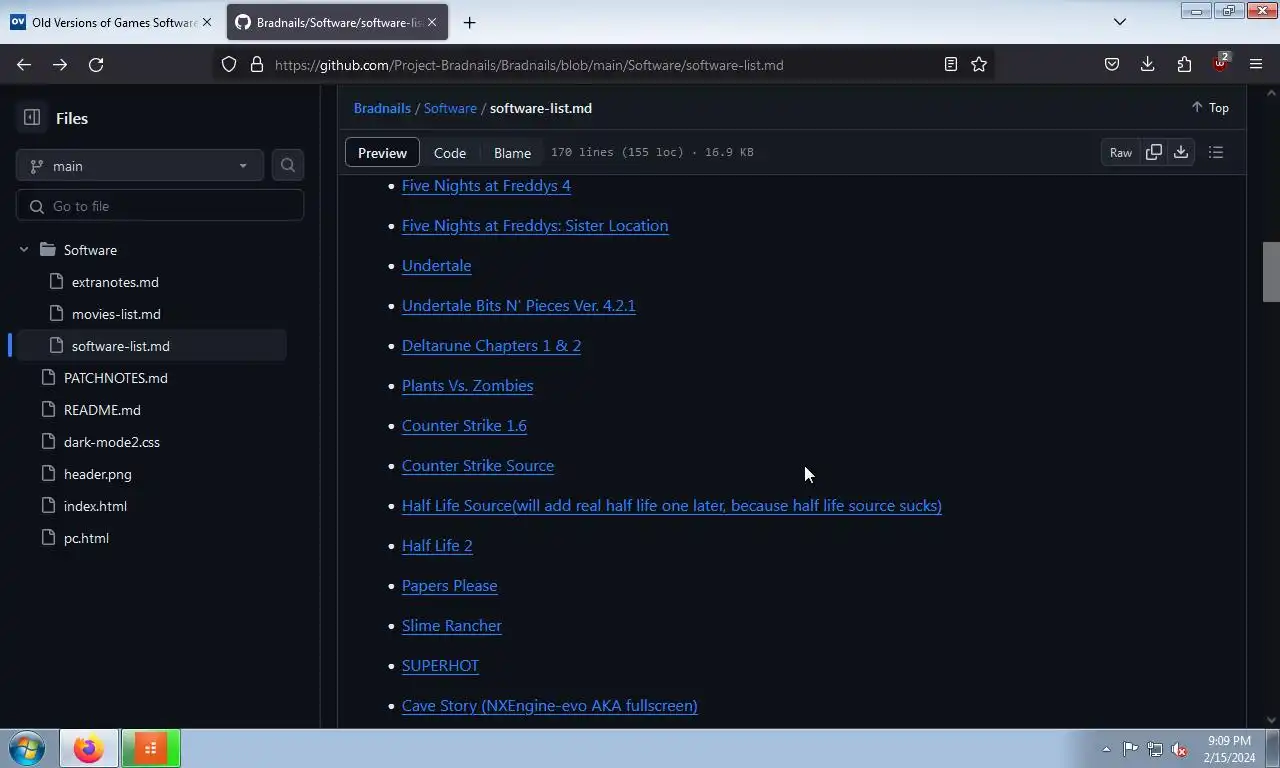
Task: Switch to the Code tab
Action: tap(450, 152)
